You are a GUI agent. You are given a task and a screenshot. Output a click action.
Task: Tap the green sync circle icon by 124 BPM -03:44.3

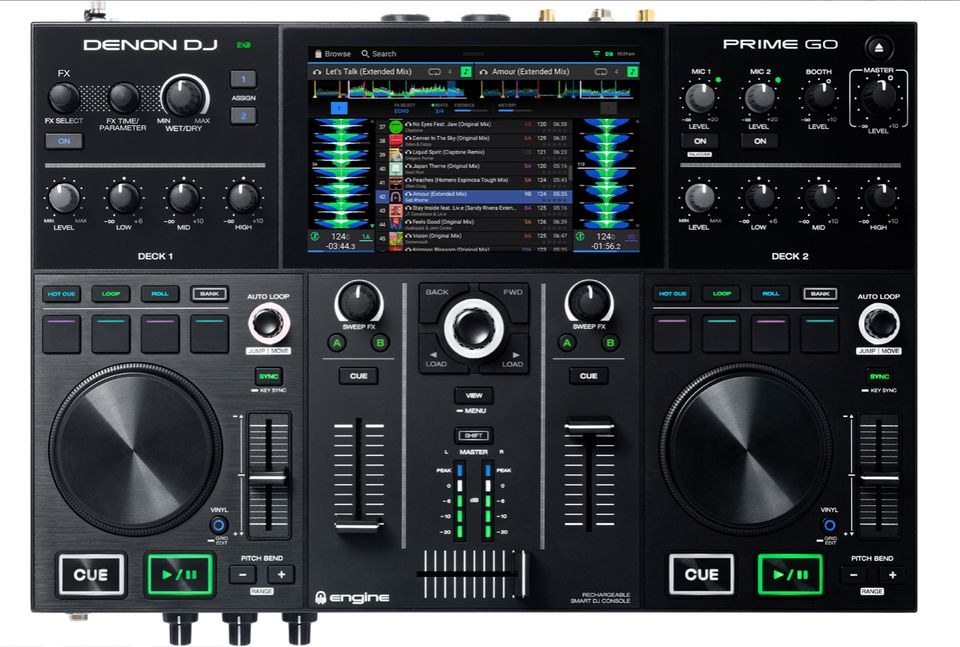tap(315, 236)
